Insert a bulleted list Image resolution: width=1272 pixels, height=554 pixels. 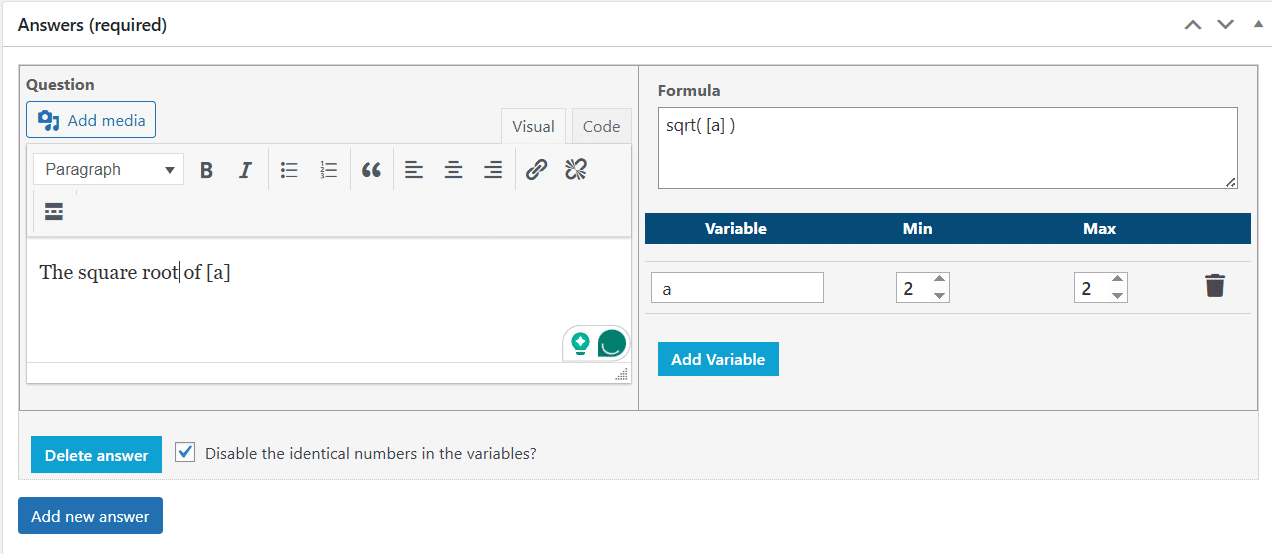pos(290,170)
